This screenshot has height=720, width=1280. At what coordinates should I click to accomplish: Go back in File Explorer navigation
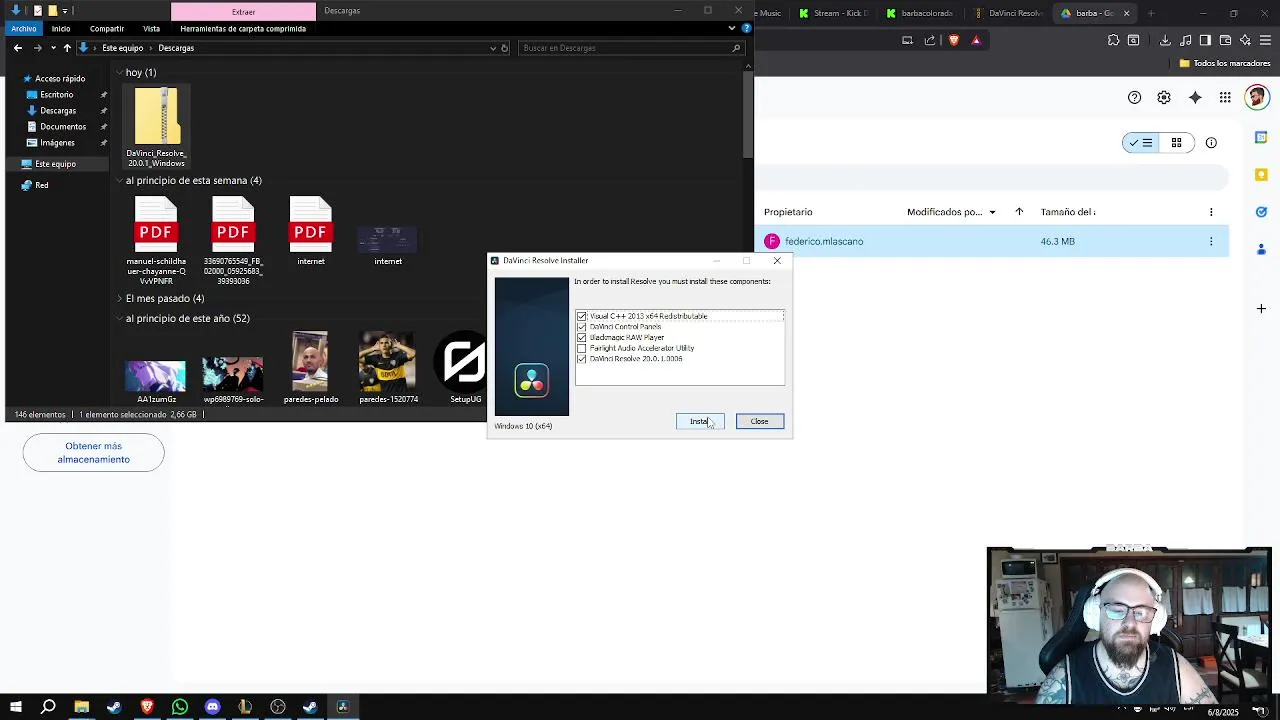click(x=18, y=48)
